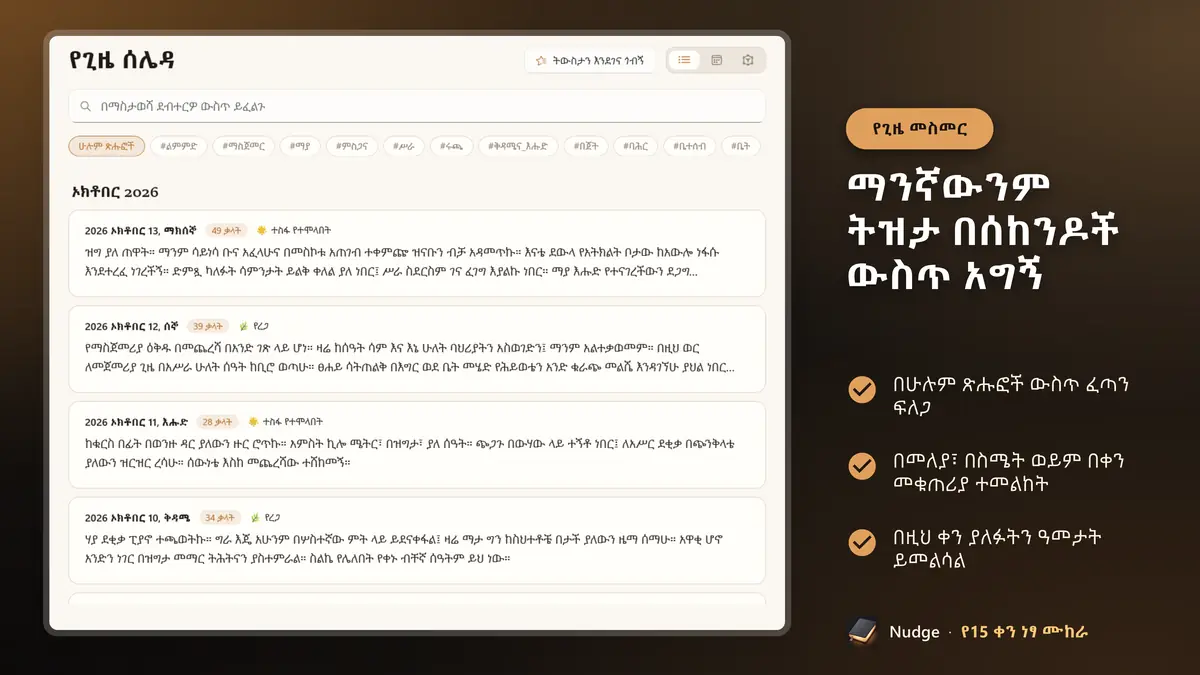Click the sun mood icon on ጥቅምት 11 entry

pyautogui.click(x=253, y=422)
